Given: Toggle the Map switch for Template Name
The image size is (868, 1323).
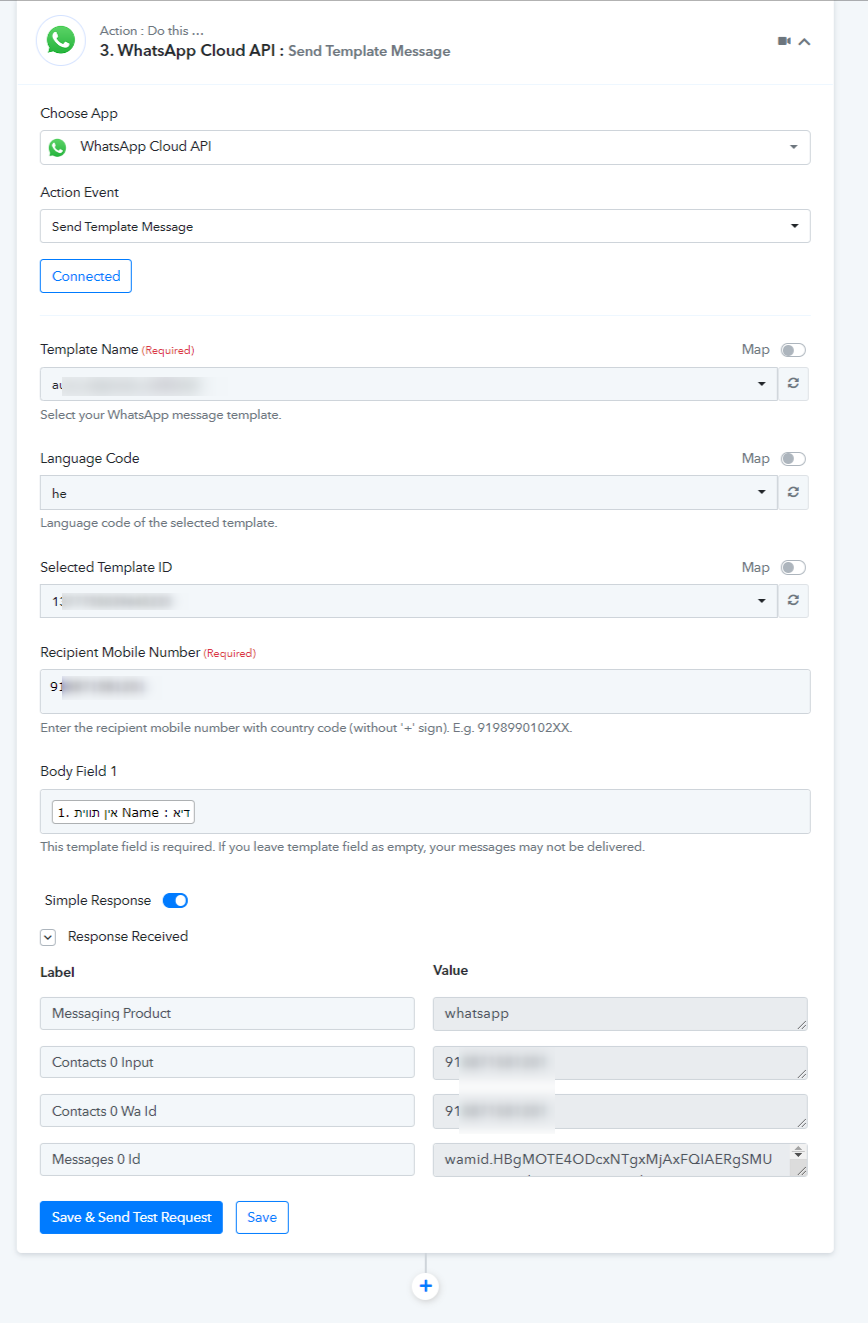Looking at the screenshot, I should tap(793, 350).
